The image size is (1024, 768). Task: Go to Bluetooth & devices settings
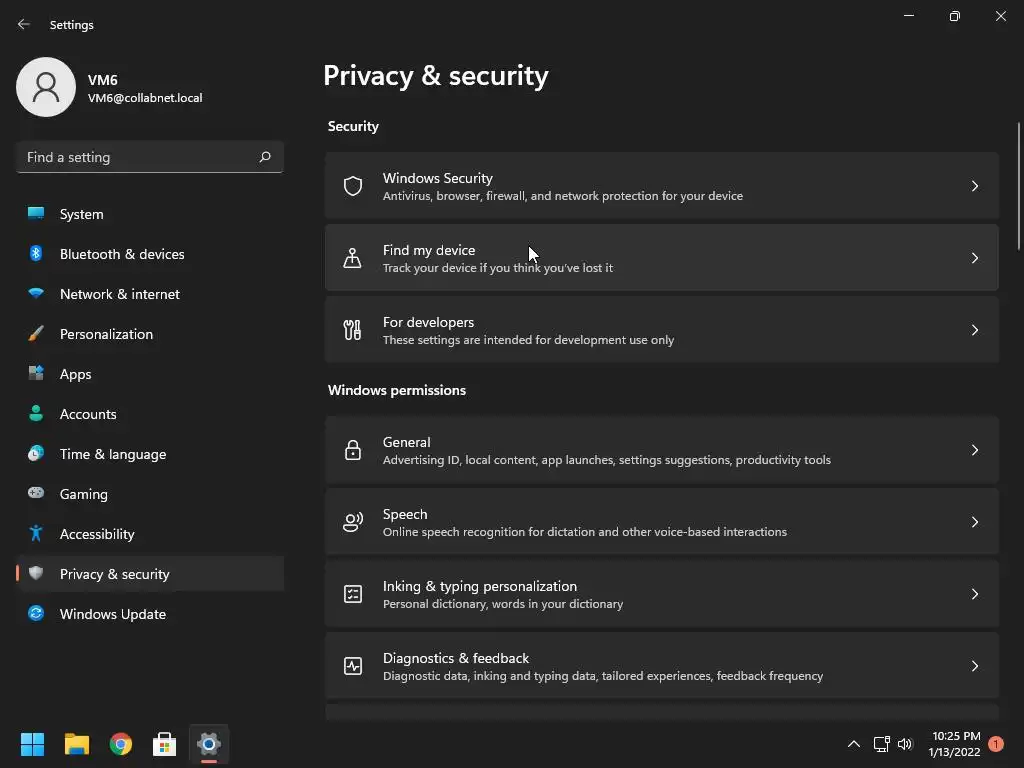click(x=122, y=254)
